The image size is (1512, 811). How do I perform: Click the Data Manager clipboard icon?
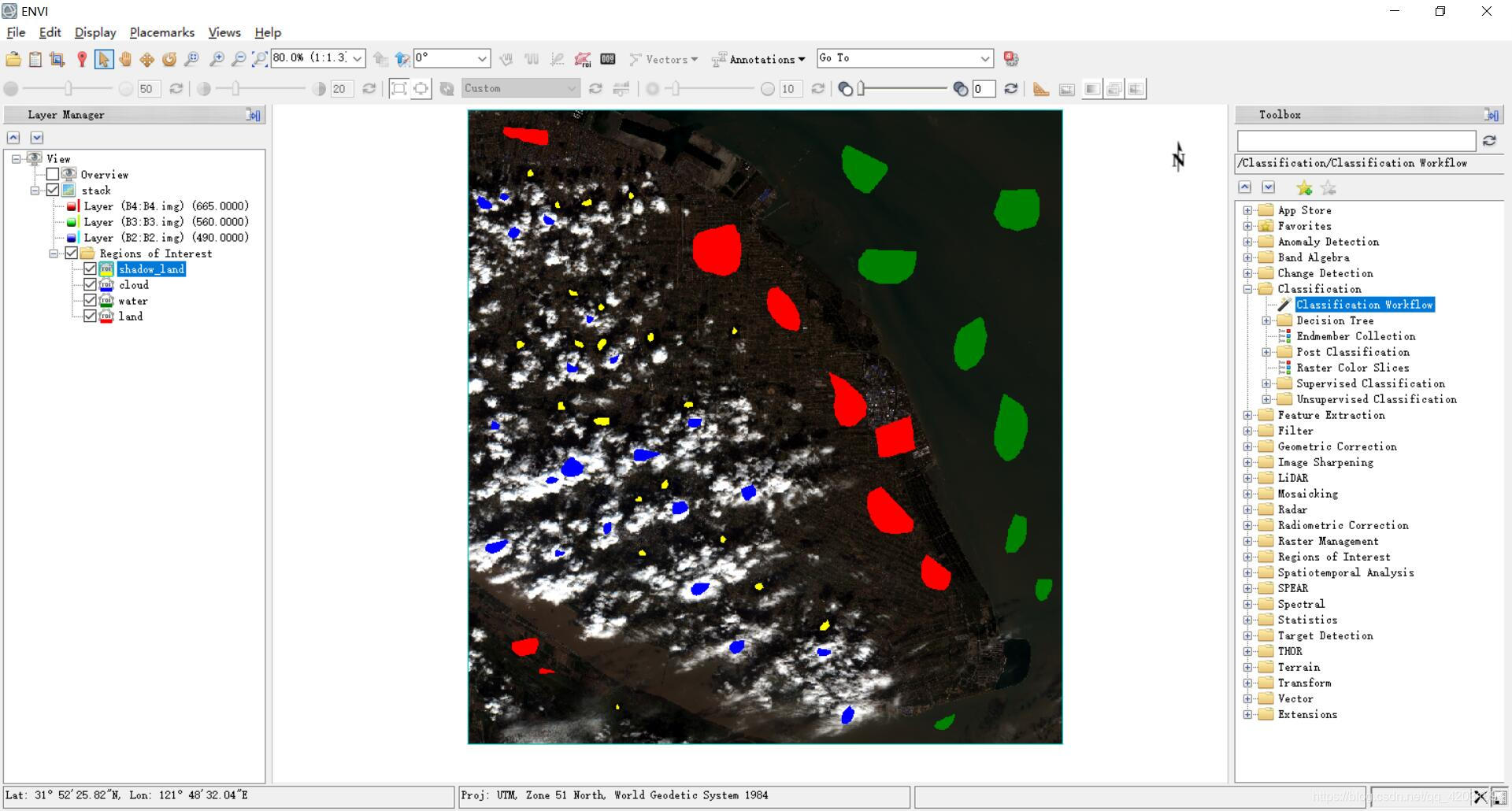tap(35, 59)
